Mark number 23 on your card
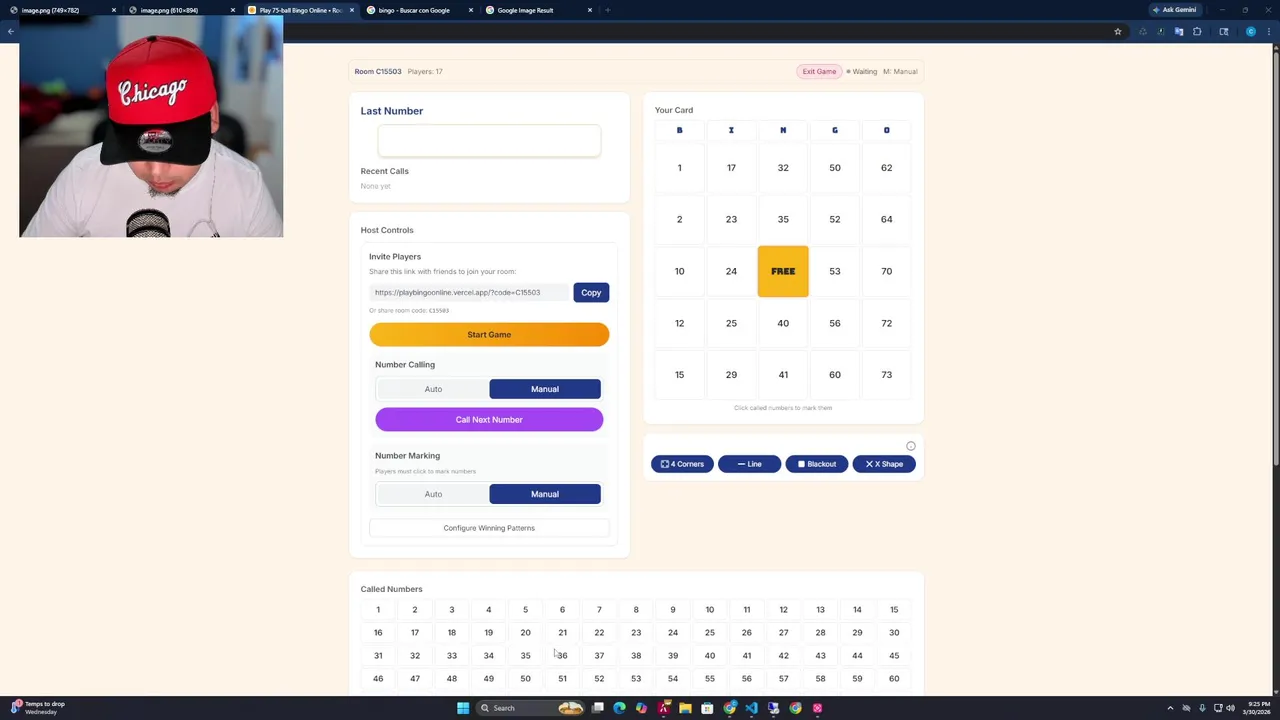 pos(731,219)
